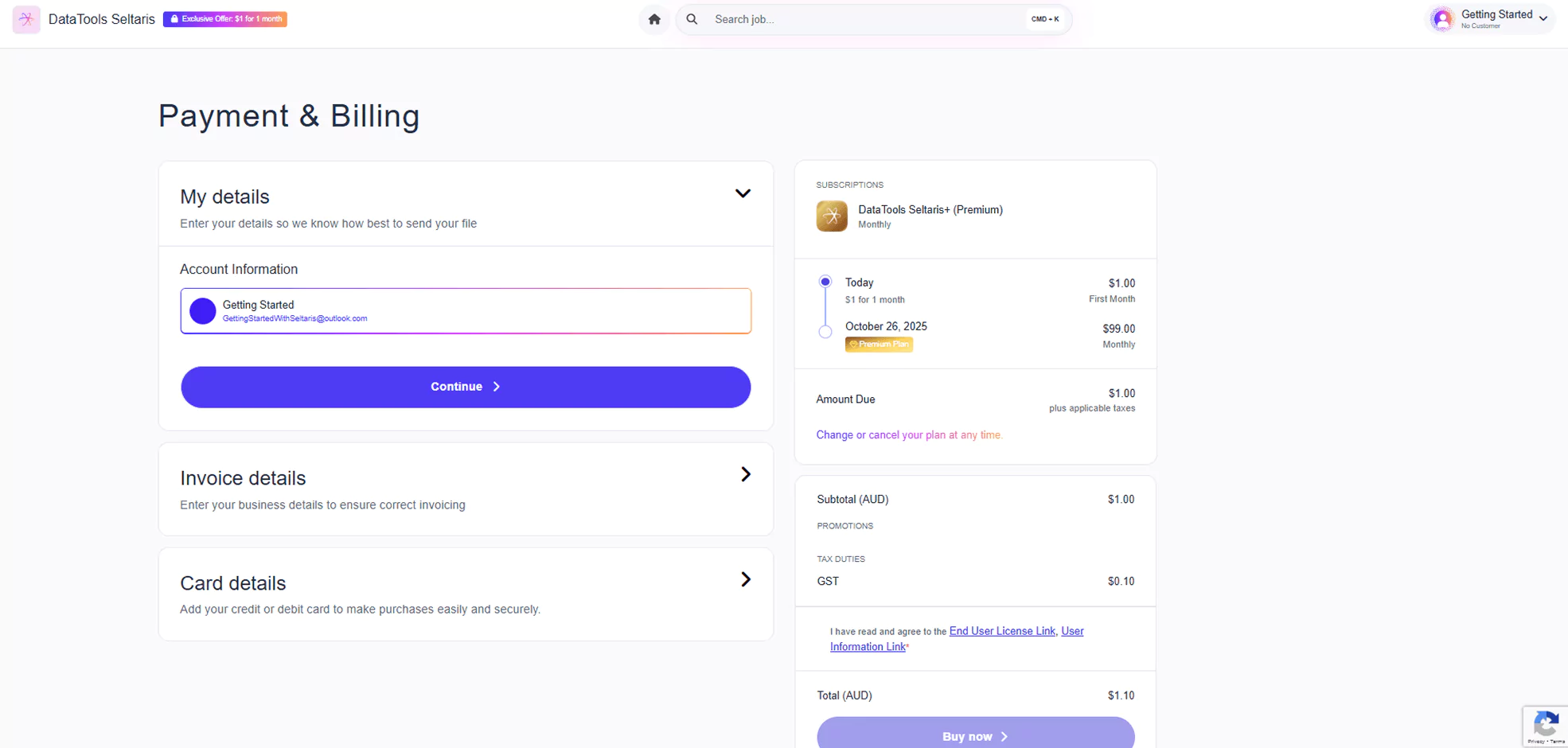Click the blue account avatar circle
The width and height of the screenshot is (1568, 748).
coord(203,311)
